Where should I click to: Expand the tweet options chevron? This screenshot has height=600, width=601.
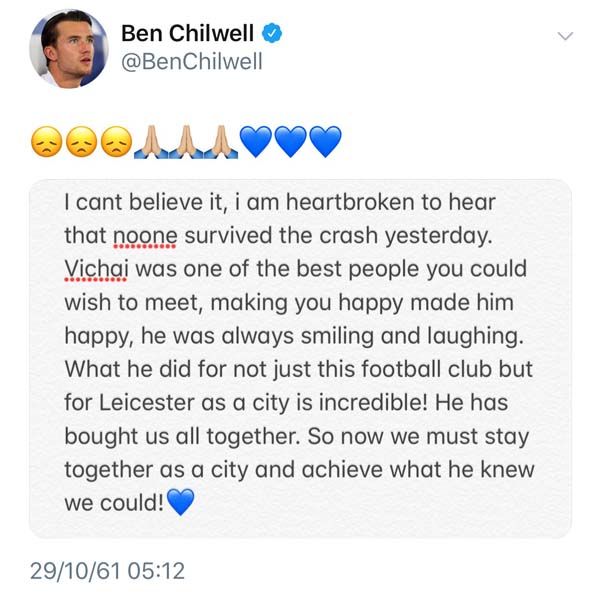pos(565,36)
